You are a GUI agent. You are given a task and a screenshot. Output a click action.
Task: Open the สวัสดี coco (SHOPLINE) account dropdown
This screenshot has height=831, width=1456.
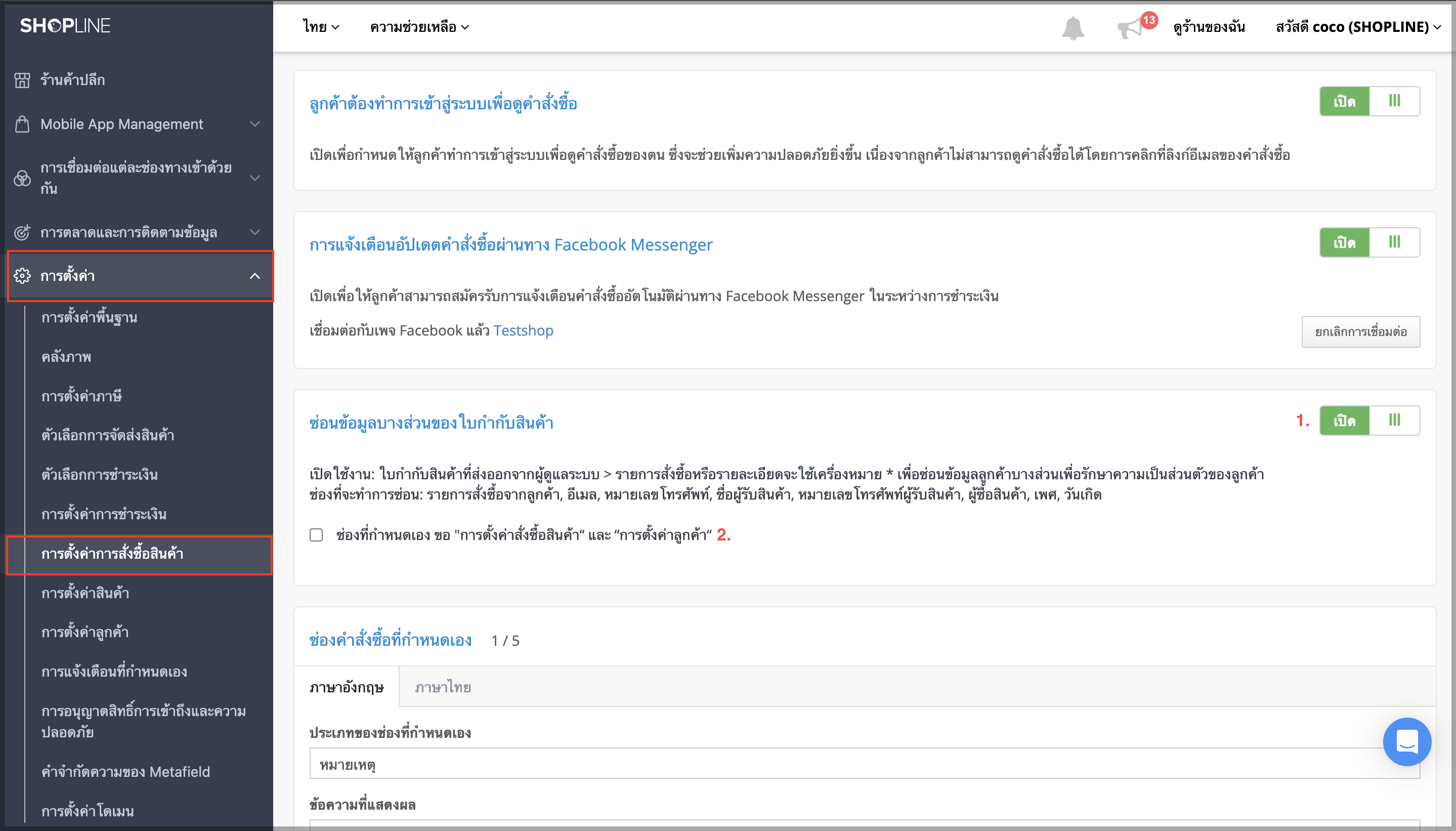[x=1358, y=27]
